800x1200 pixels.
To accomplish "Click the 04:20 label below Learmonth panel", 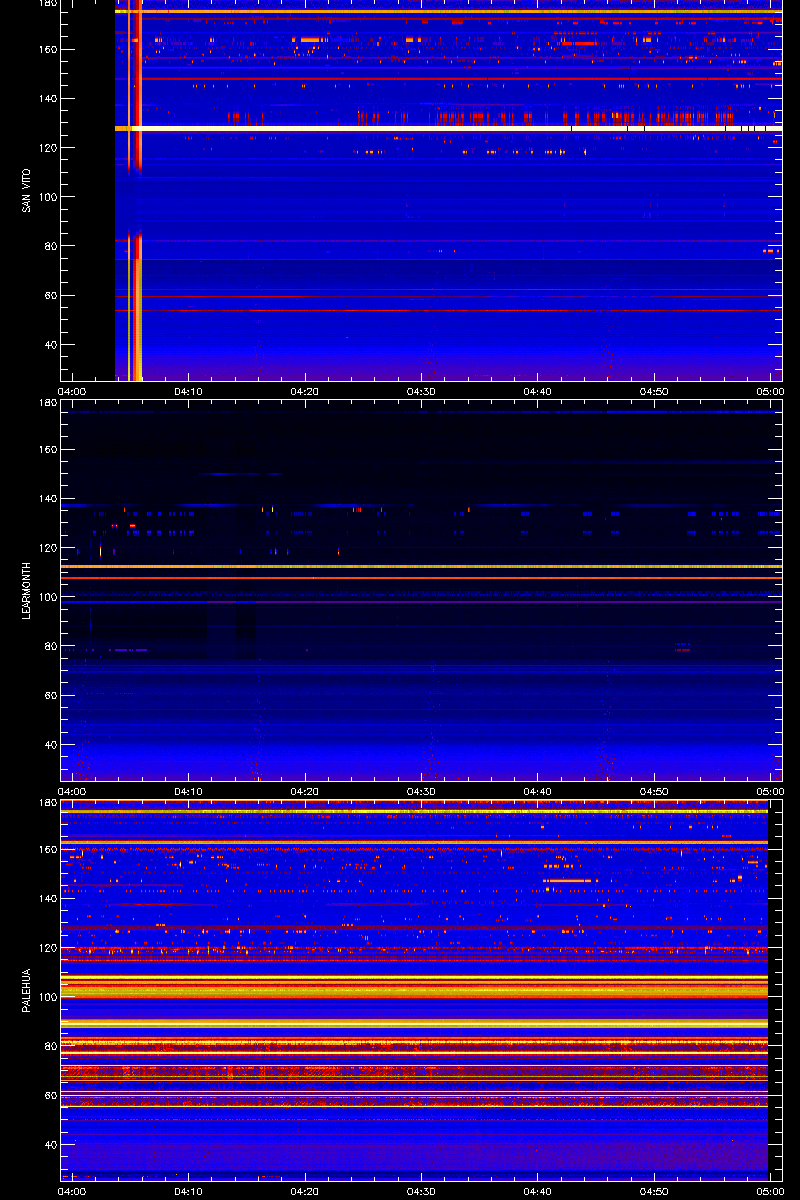I will click(x=305, y=791).
